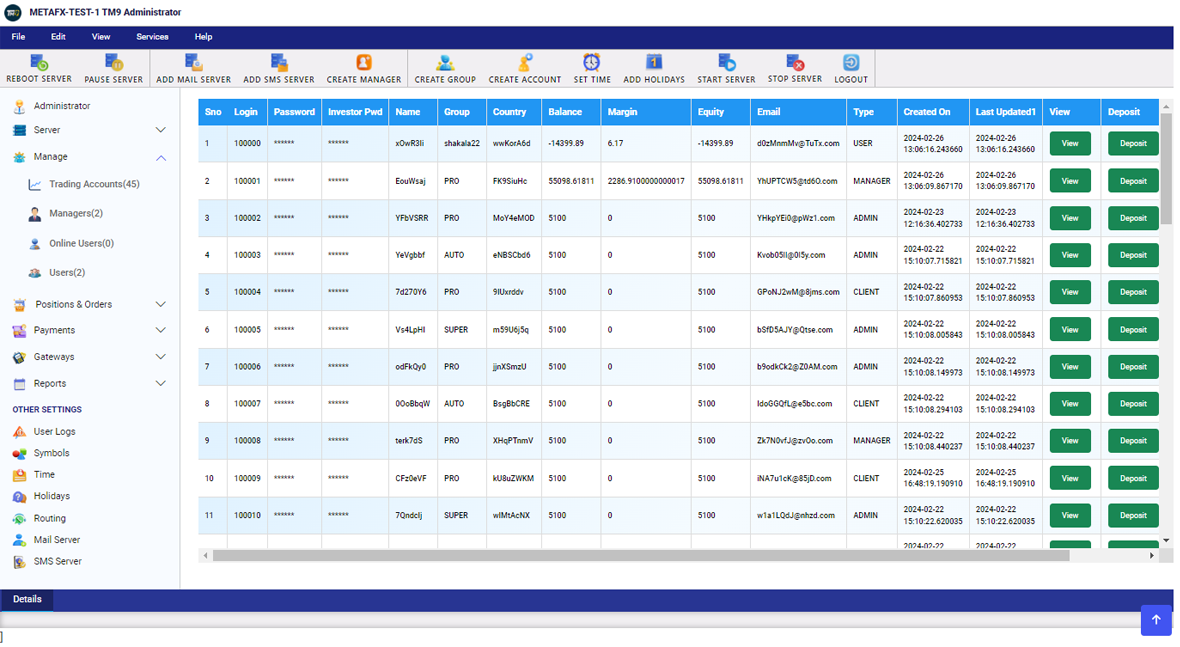Click the Login column header
The image size is (1180, 647).
pyautogui.click(x=246, y=112)
